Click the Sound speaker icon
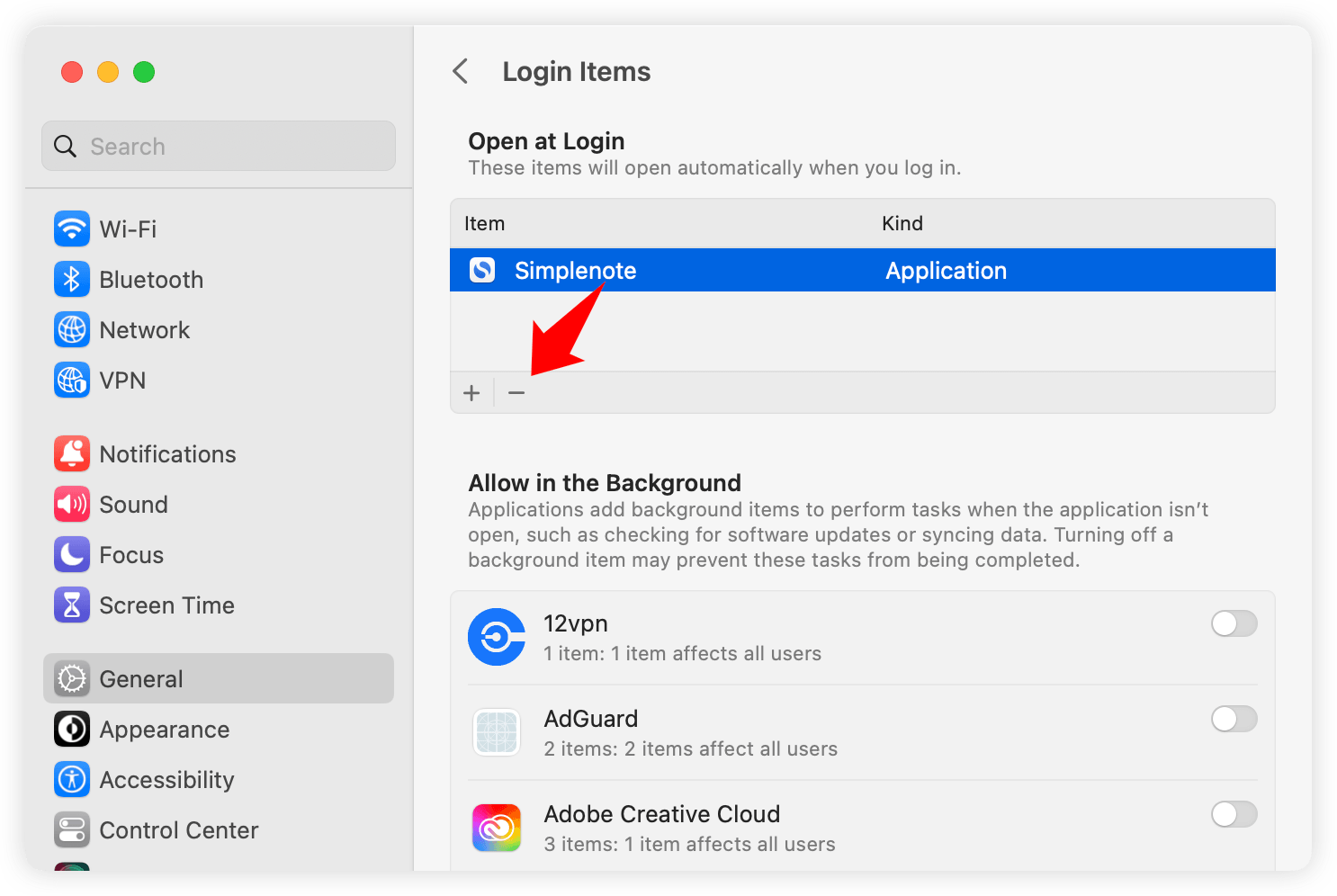The image size is (1337, 896). click(x=72, y=504)
